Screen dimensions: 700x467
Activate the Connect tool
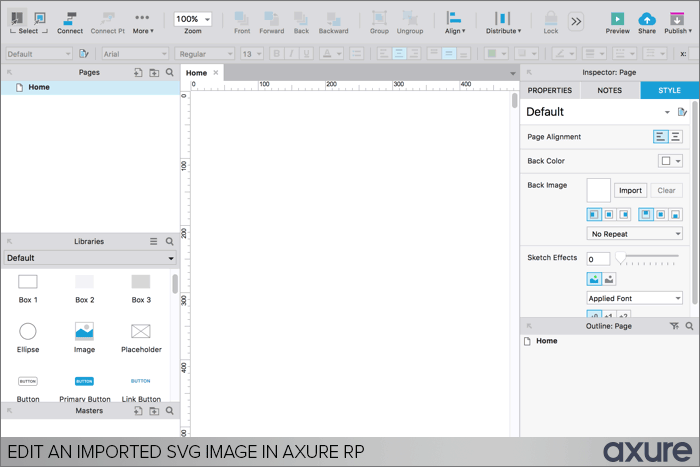pyautogui.click(x=70, y=23)
